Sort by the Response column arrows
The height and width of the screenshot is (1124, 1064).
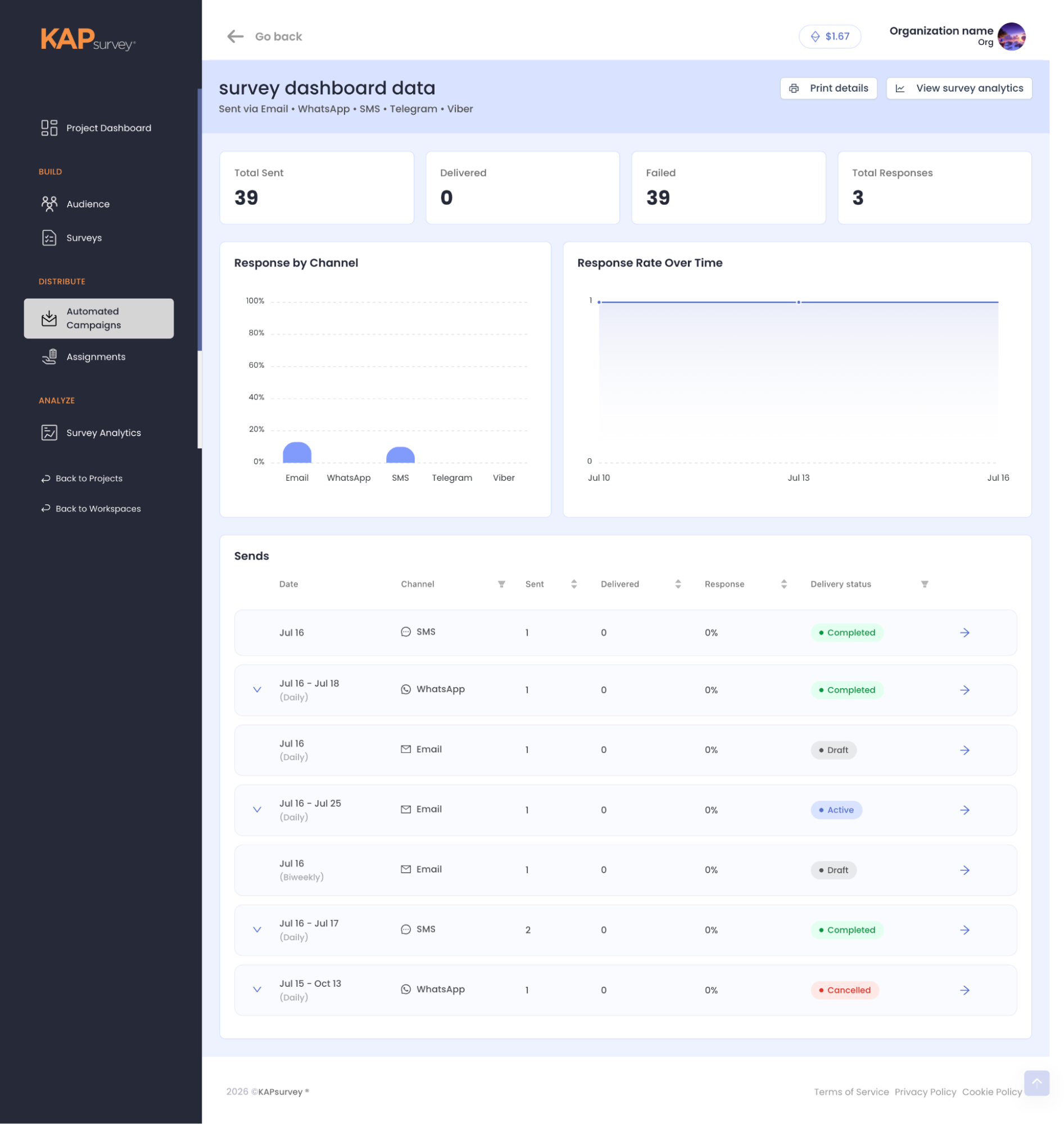784,584
